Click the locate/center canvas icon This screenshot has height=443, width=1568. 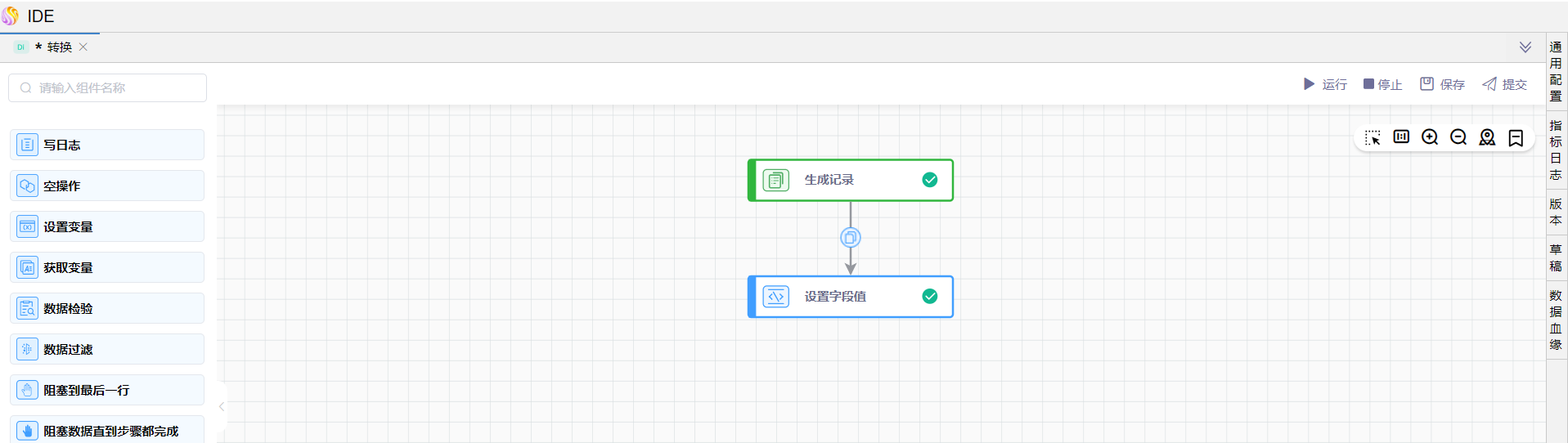point(1487,137)
